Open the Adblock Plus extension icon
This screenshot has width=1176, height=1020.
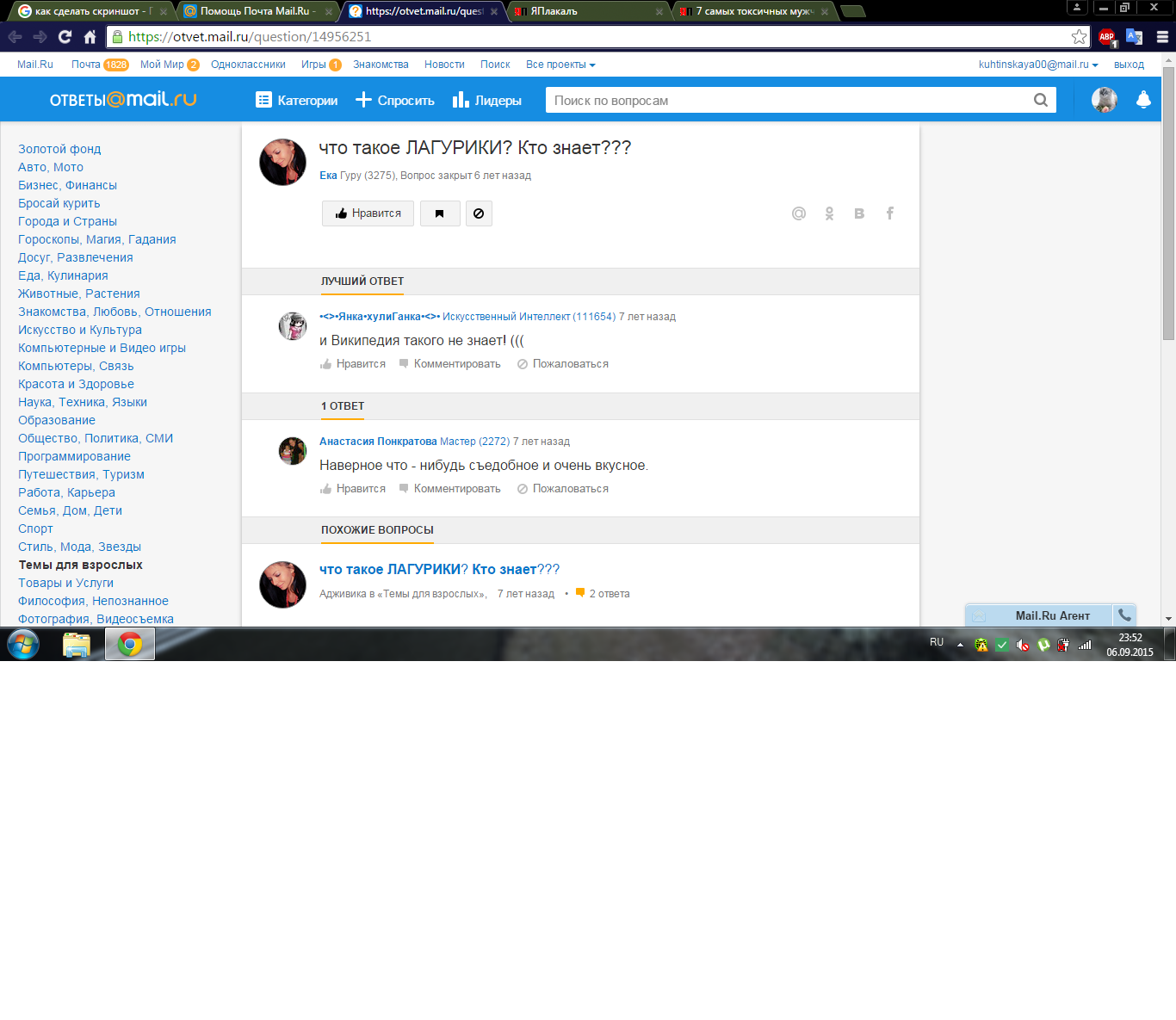[1107, 37]
